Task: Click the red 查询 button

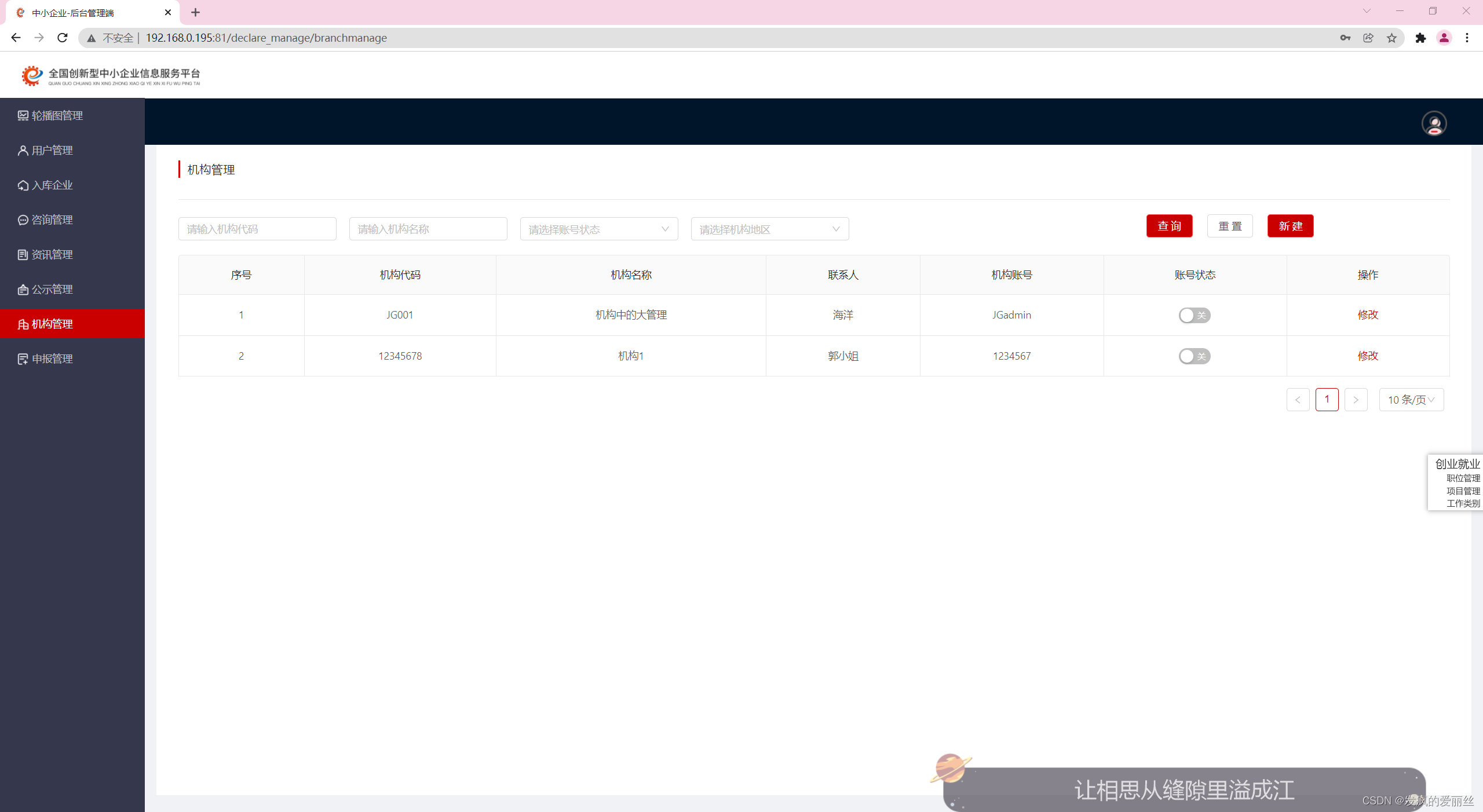Action: pyautogui.click(x=1169, y=226)
